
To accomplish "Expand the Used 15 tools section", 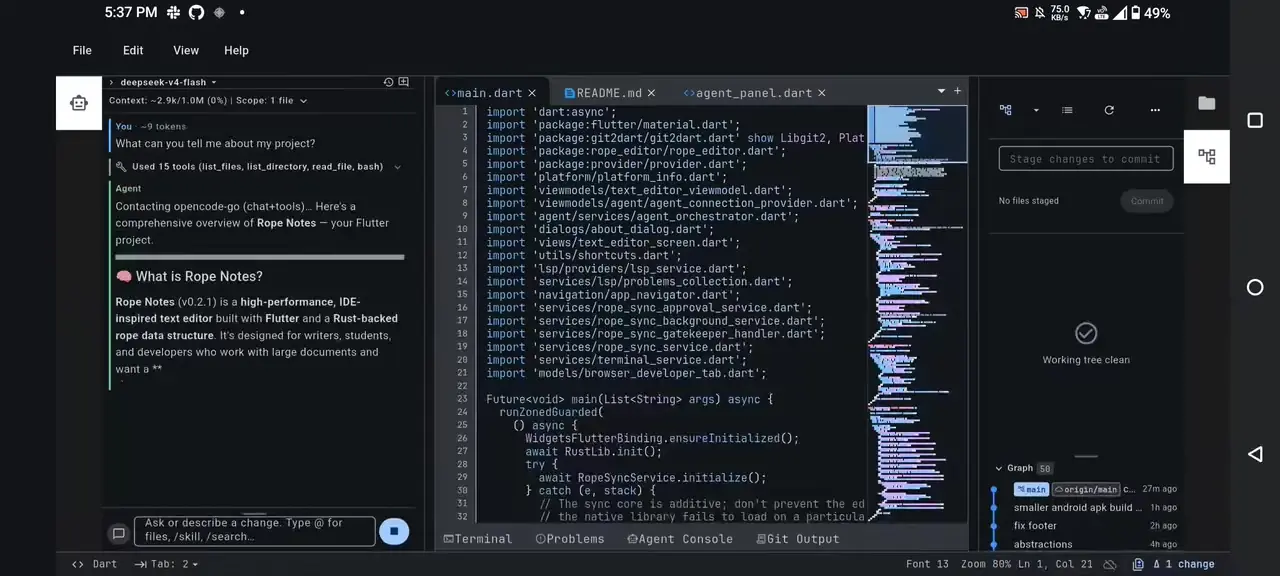I will tap(259, 167).
